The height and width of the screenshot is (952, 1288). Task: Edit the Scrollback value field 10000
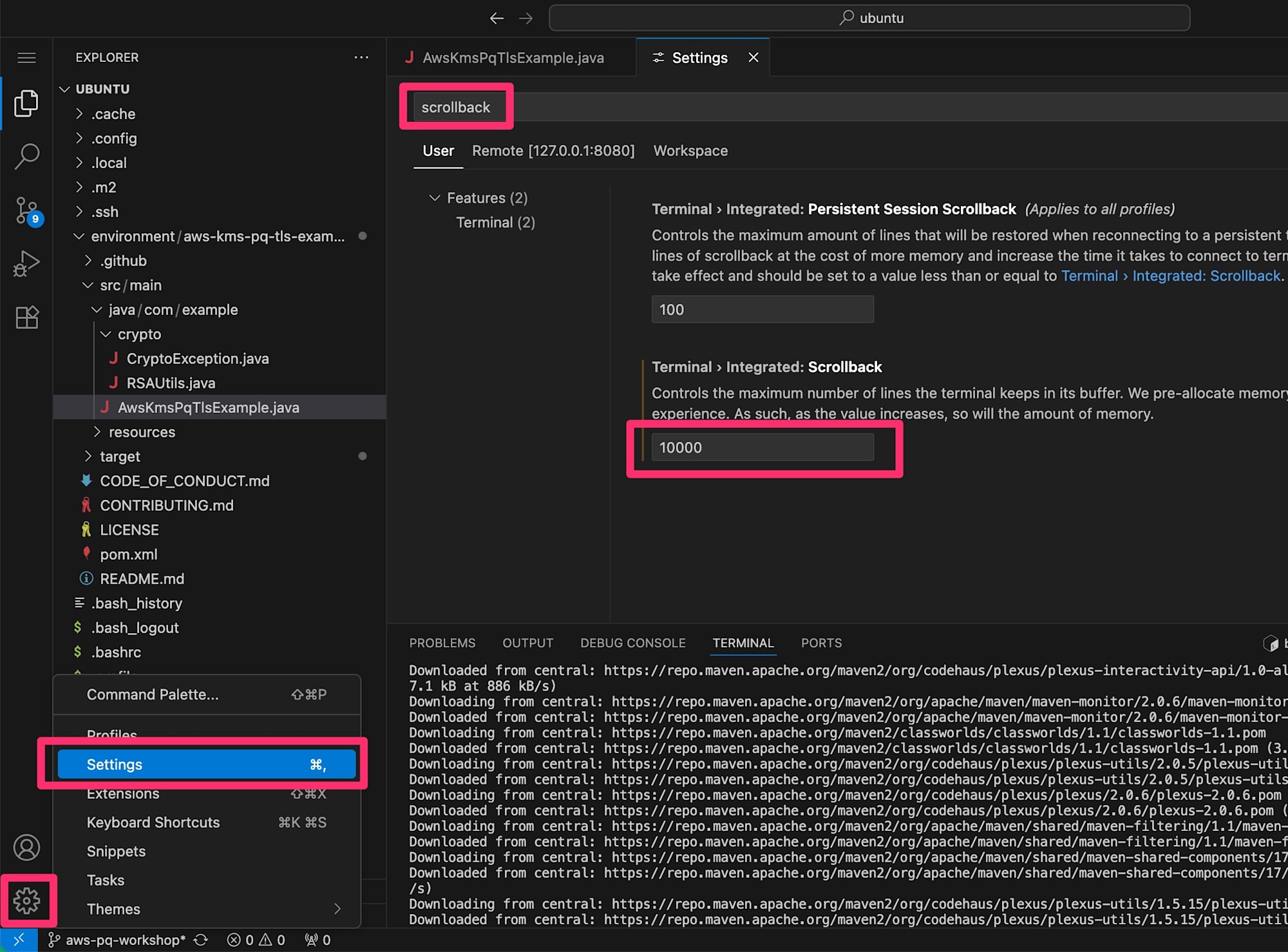pos(762,448)
